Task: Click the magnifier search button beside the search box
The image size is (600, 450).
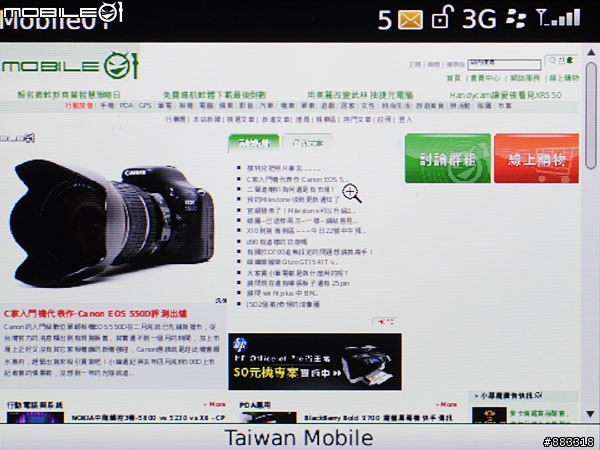Action: coord(561,61)
